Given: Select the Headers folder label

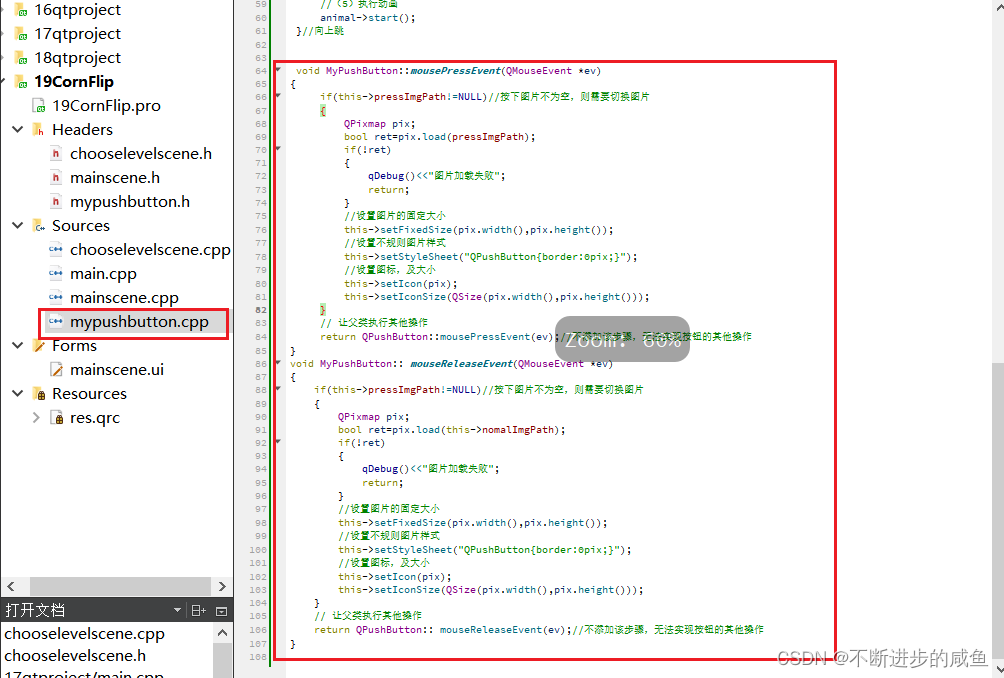Looking at the screenshot, I should 82,129.
